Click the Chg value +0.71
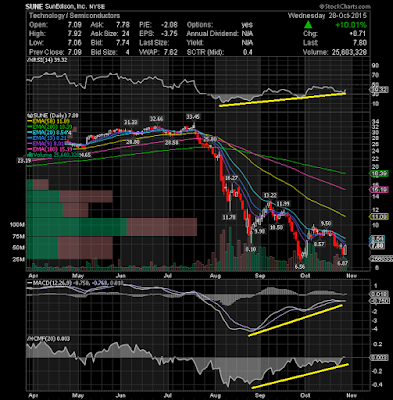The height and width of the screenshot is (400, 393). coord(357,34)
